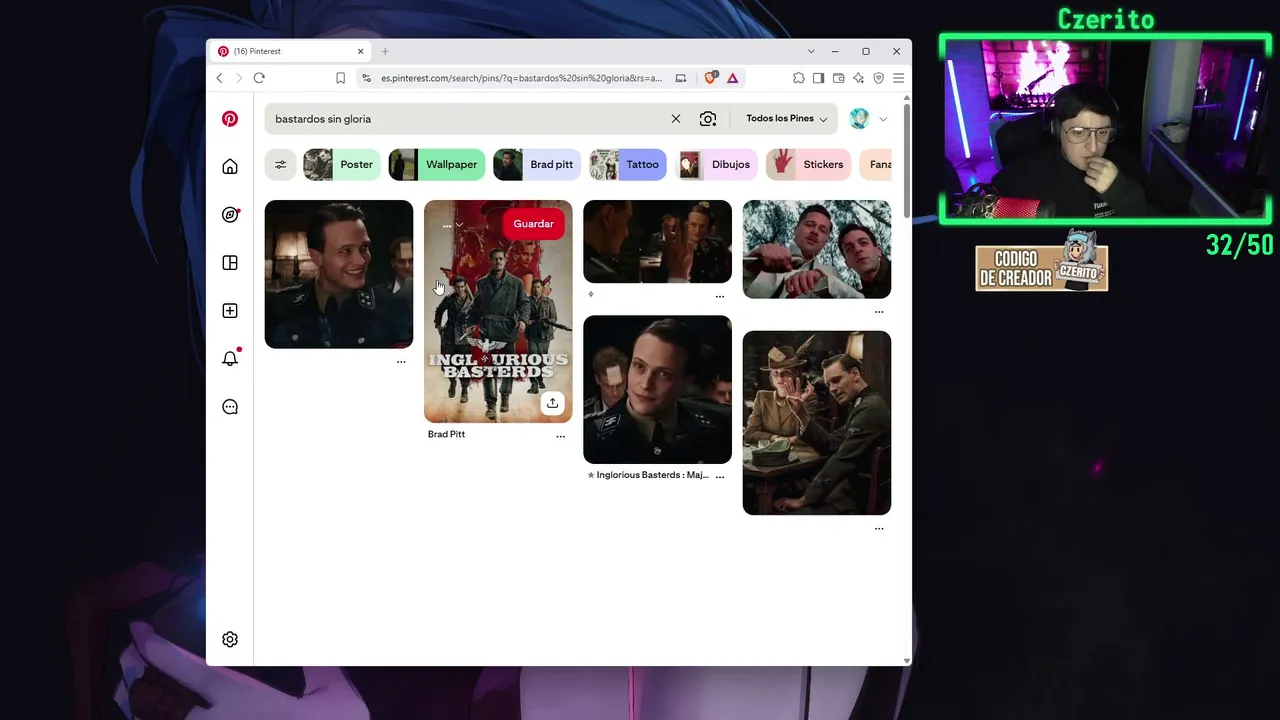
Task: Filter results by the Brad pitt chip
Action: tap(537, 165)
